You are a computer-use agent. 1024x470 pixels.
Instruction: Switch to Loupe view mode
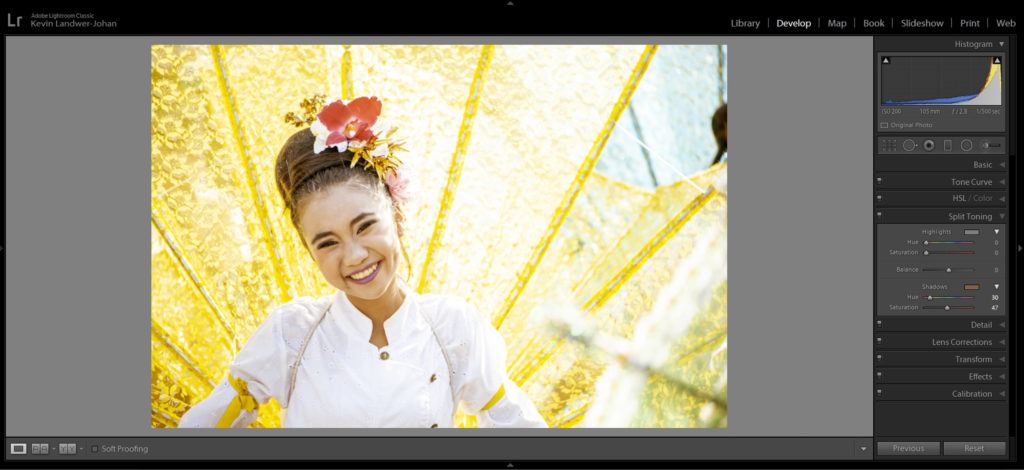point(18,449)
